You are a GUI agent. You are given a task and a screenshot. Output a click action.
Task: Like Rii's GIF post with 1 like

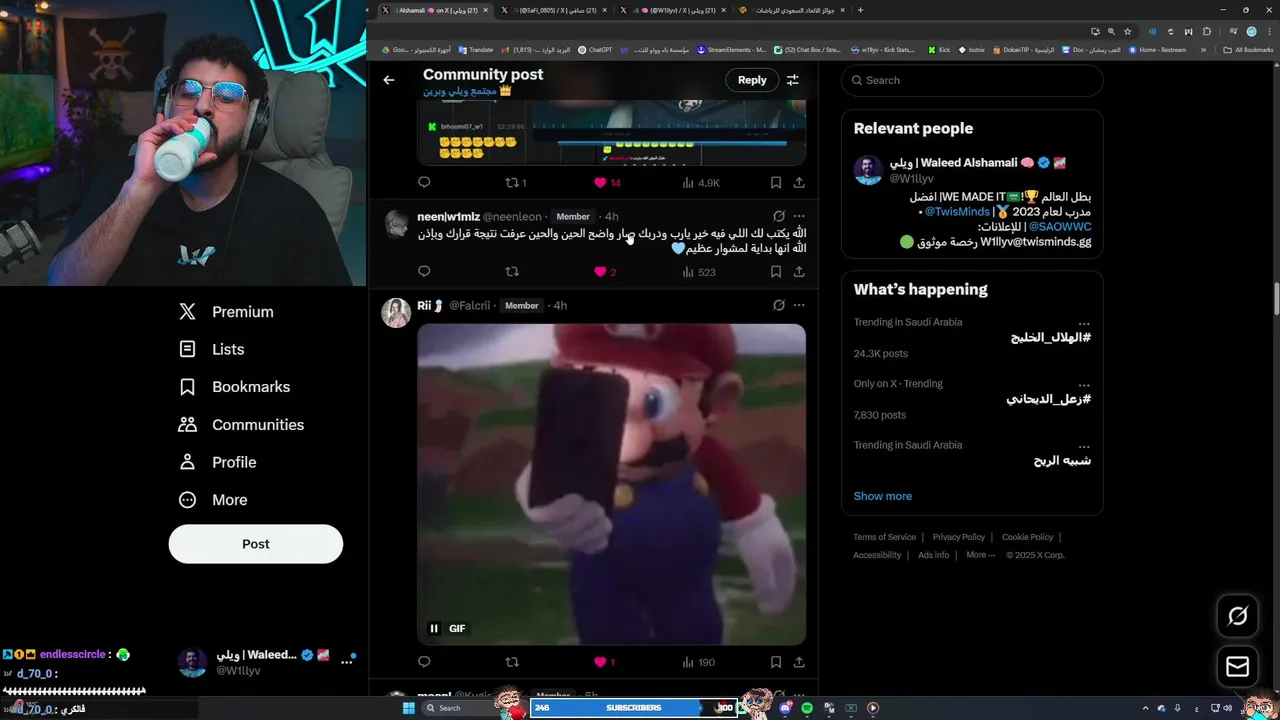(x=605, y=662)
